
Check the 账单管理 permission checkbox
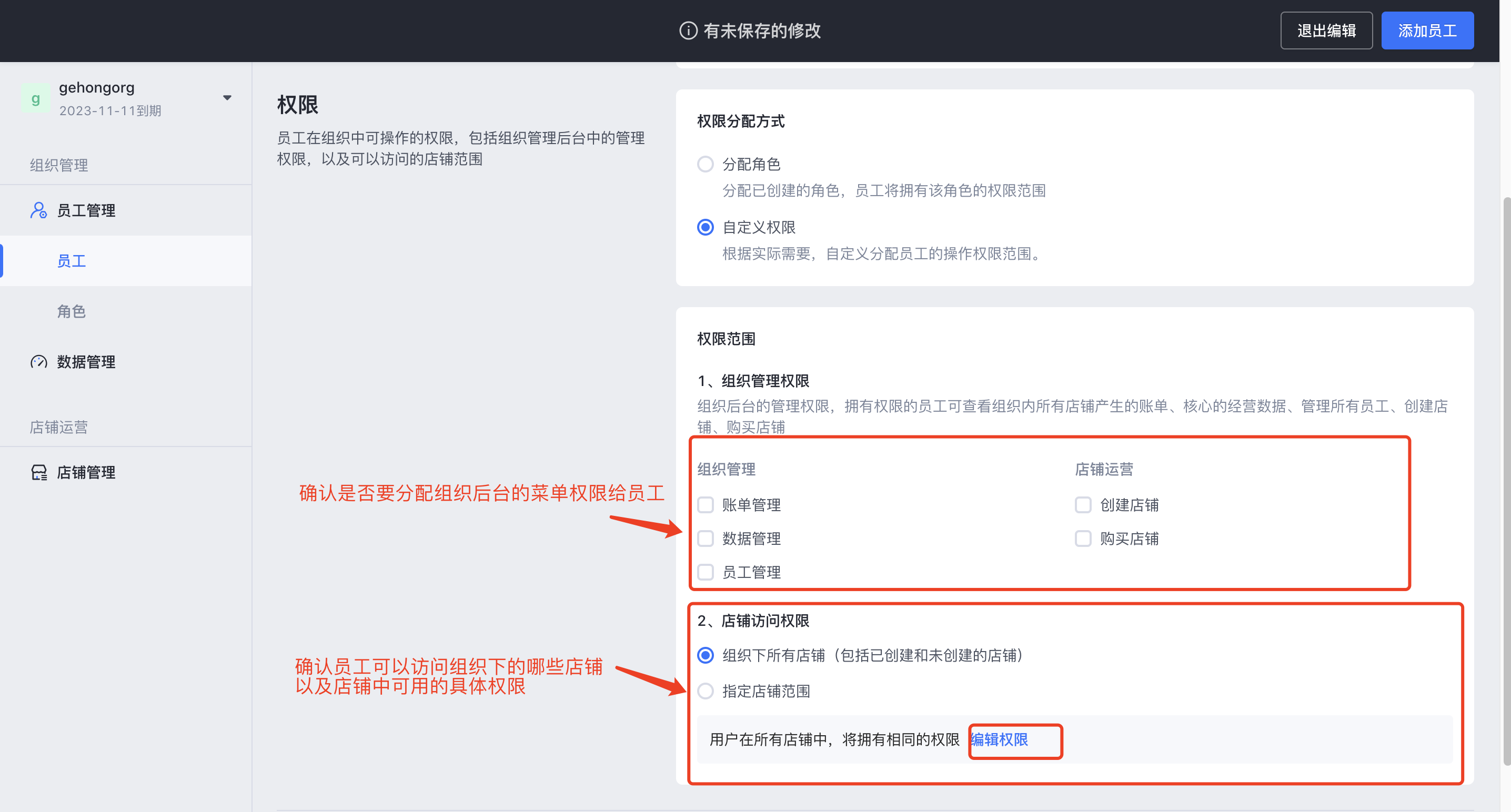coord(705,505)
